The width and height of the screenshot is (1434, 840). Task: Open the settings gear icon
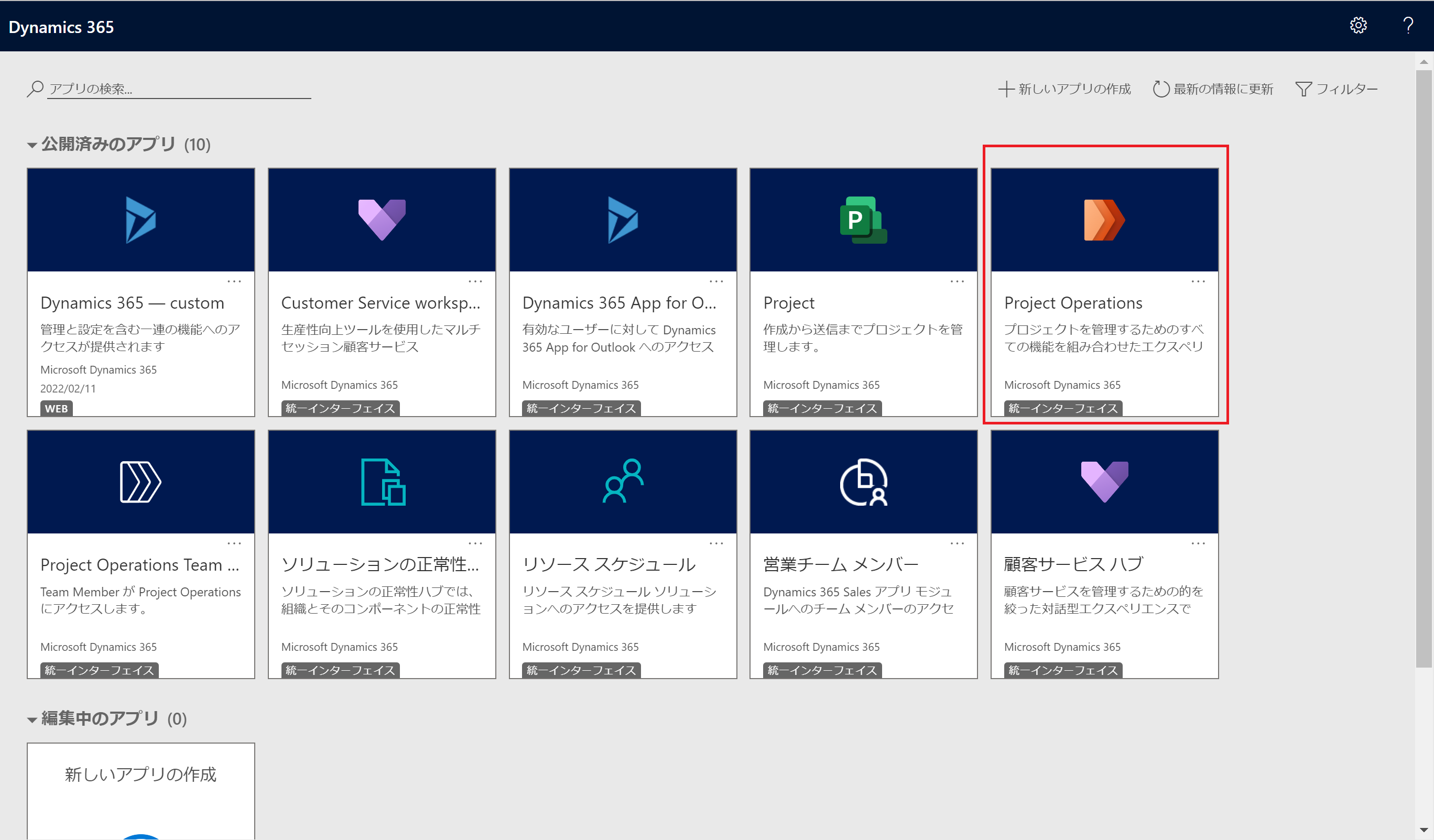coord(1358,26)
